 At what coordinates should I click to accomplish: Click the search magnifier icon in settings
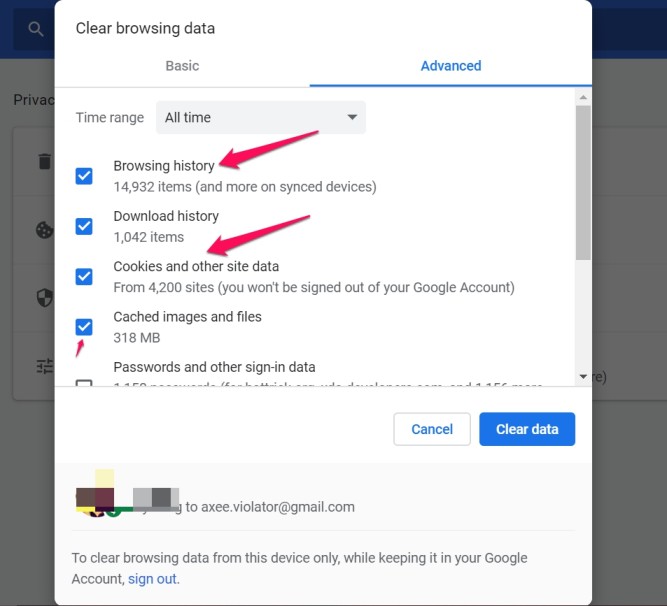pyautogui.click(x=36, y=29)
